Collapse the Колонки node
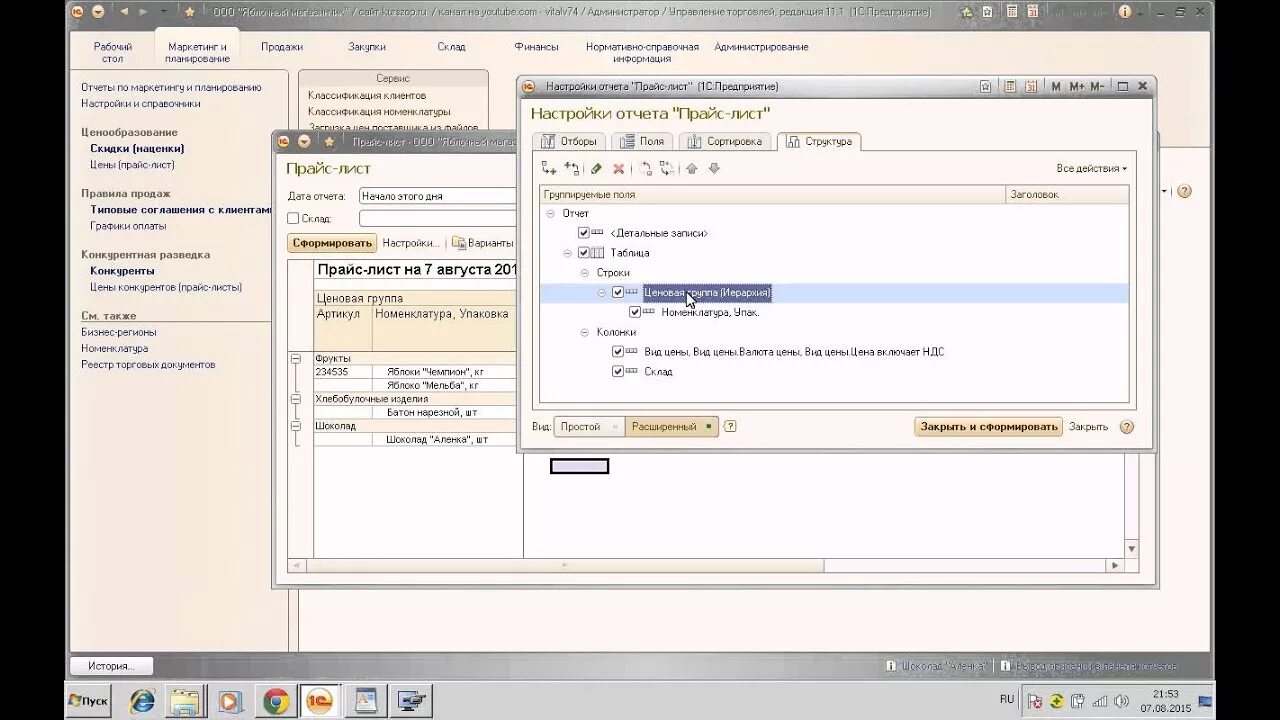The width and height of the screenshot is (1280, 720). click(x=585, y=332)
